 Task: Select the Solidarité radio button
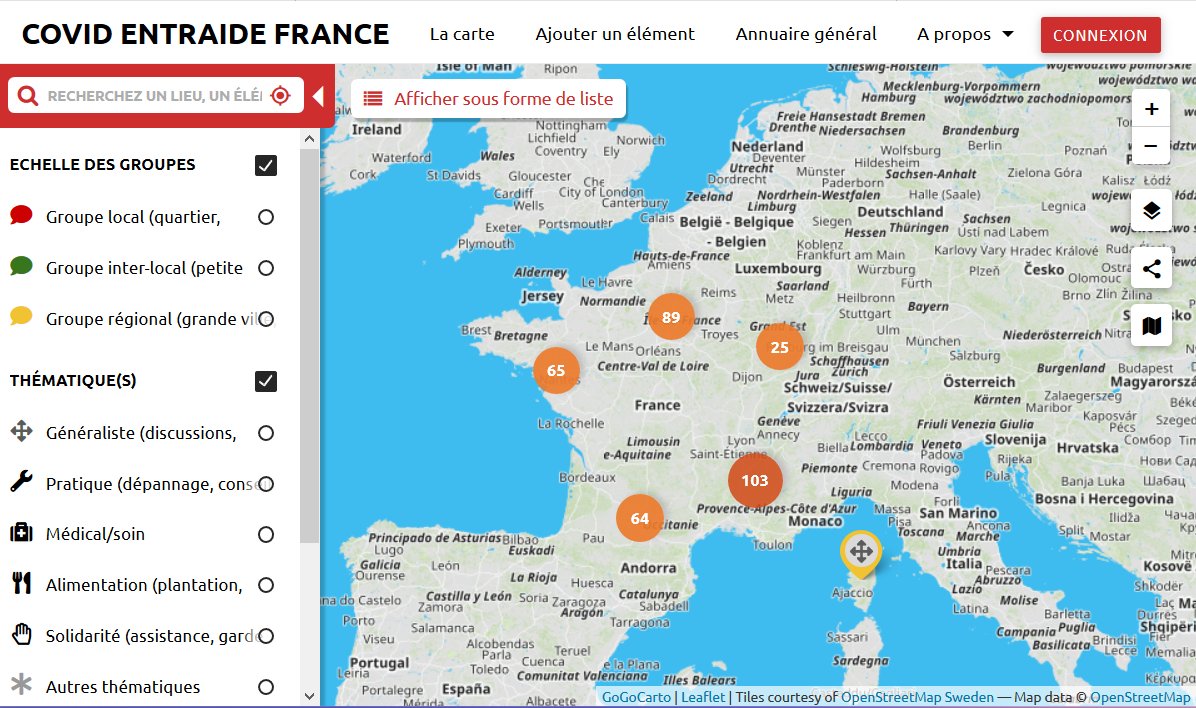click(265, 636)
